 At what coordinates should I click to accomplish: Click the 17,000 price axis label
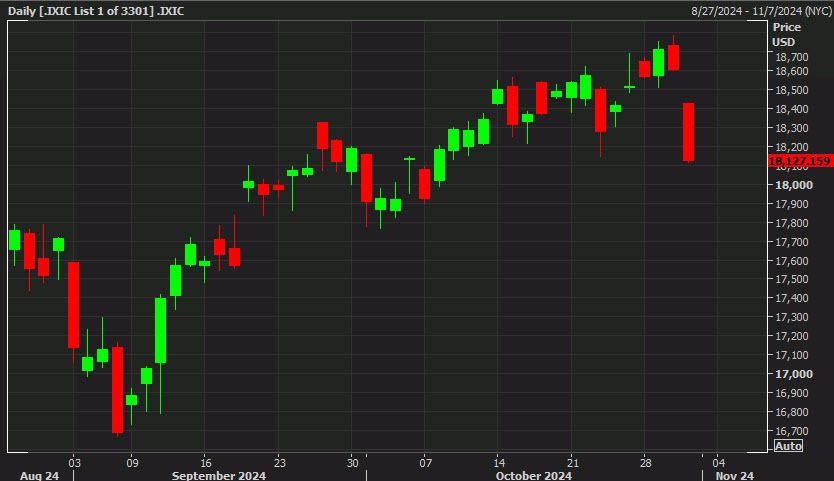pyautogui.click(x=794, y=374)
